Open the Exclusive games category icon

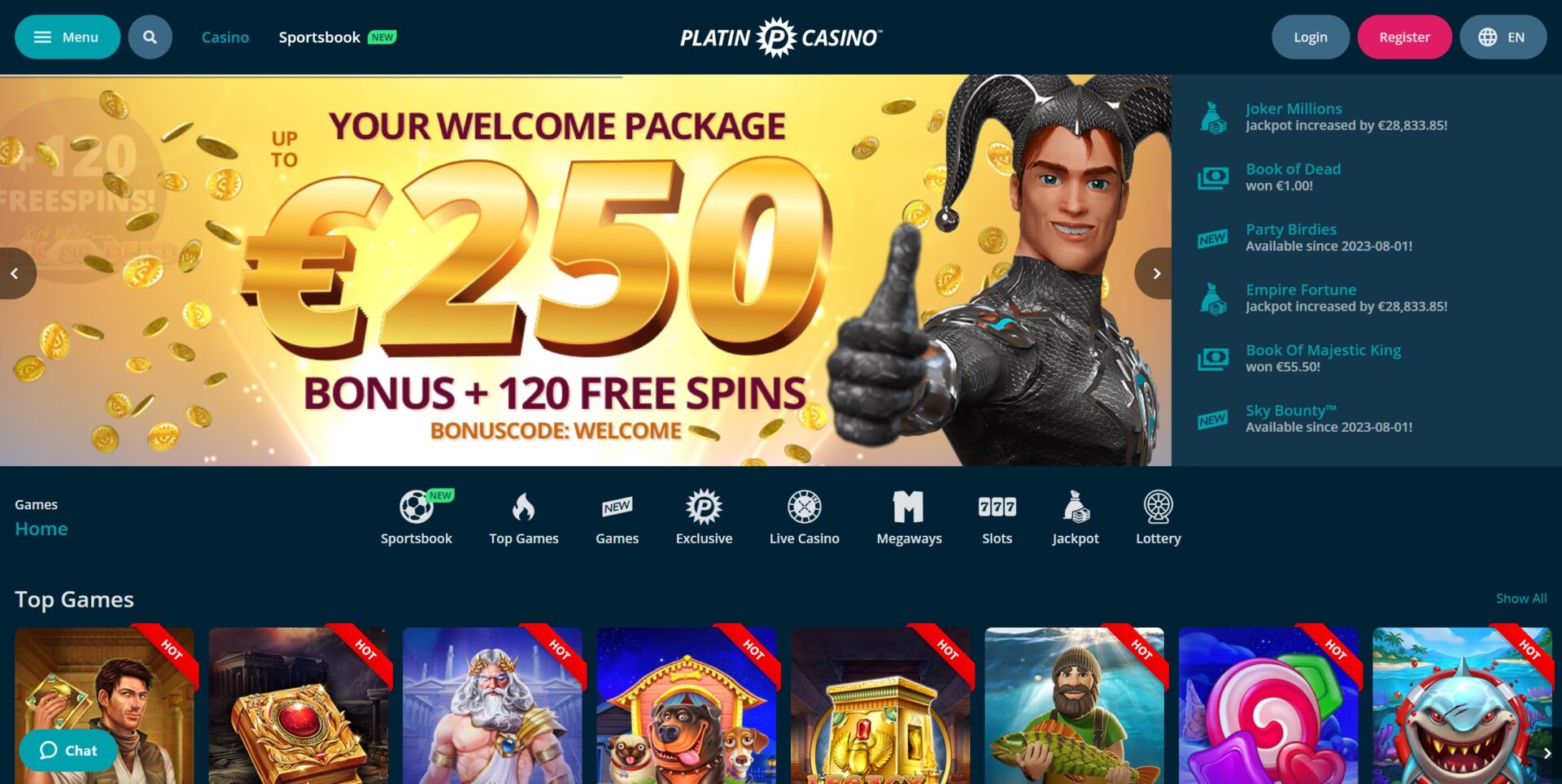tap(704, 507)
